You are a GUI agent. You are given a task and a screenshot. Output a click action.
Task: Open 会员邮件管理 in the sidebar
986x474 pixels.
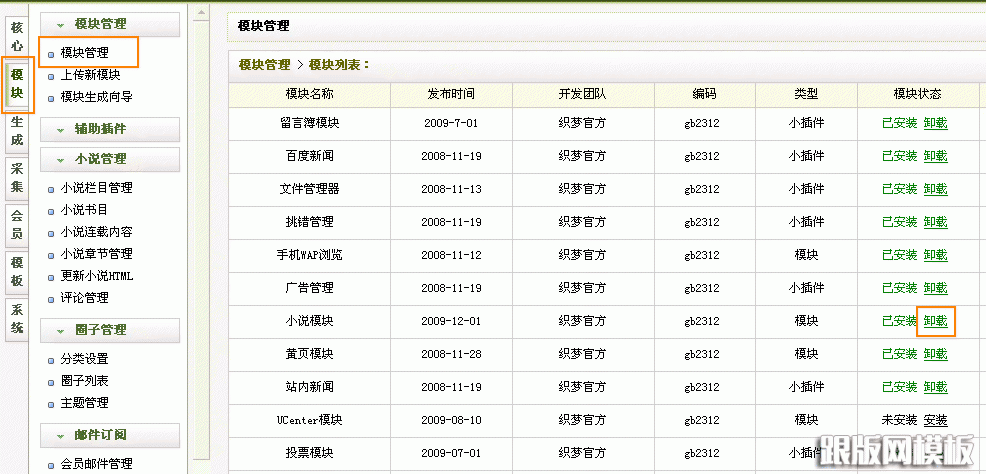tap(96, 465)
